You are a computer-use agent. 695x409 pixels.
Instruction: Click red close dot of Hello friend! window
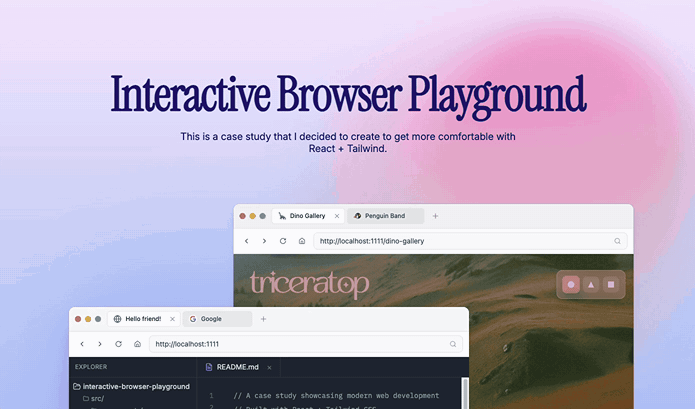tap(78, 319)
